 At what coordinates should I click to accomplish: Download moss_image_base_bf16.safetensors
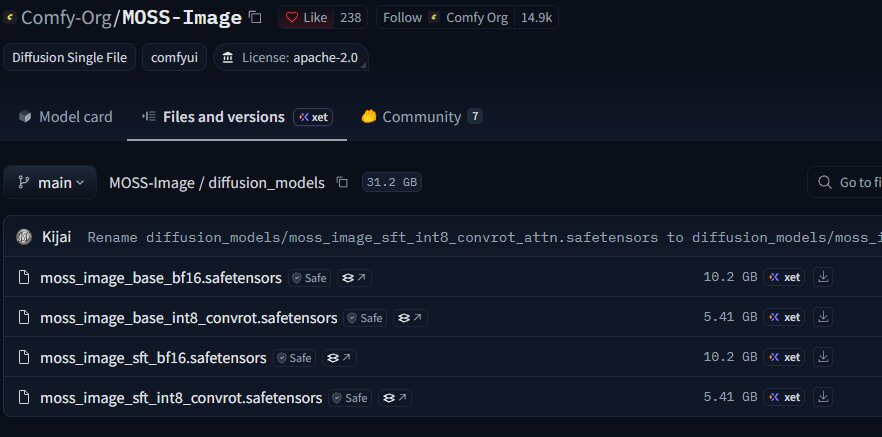click(x=823, y=277)
